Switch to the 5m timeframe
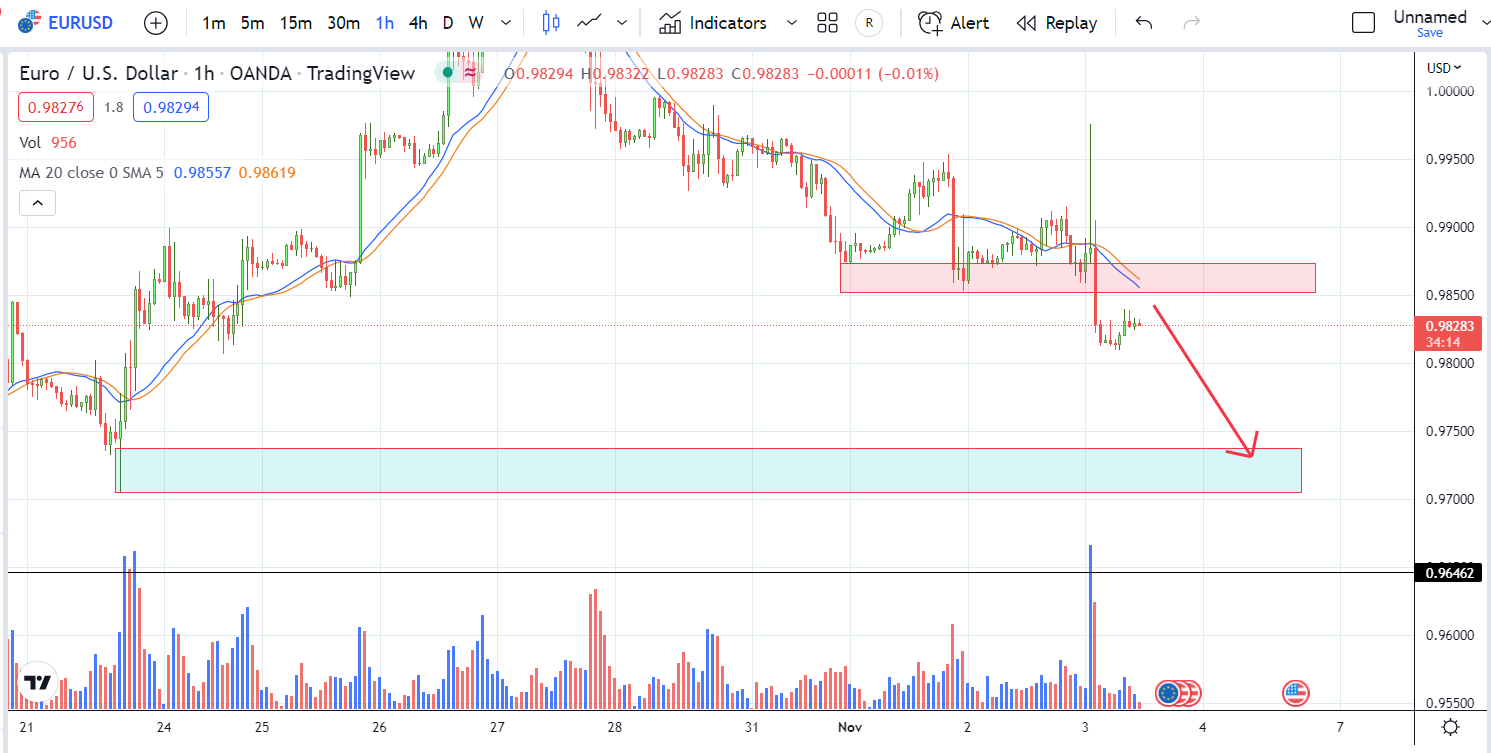 [x=252, y=22]
